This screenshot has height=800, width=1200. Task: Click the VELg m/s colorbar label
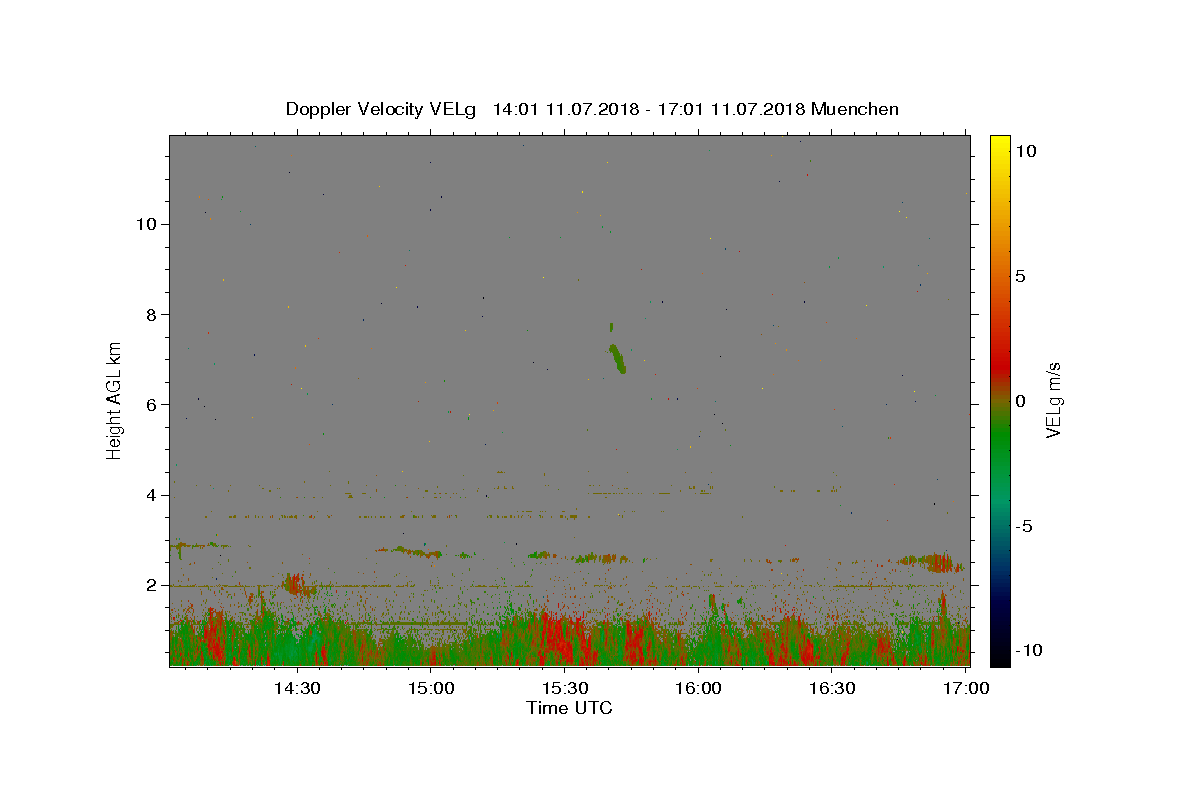point(1054,400)
